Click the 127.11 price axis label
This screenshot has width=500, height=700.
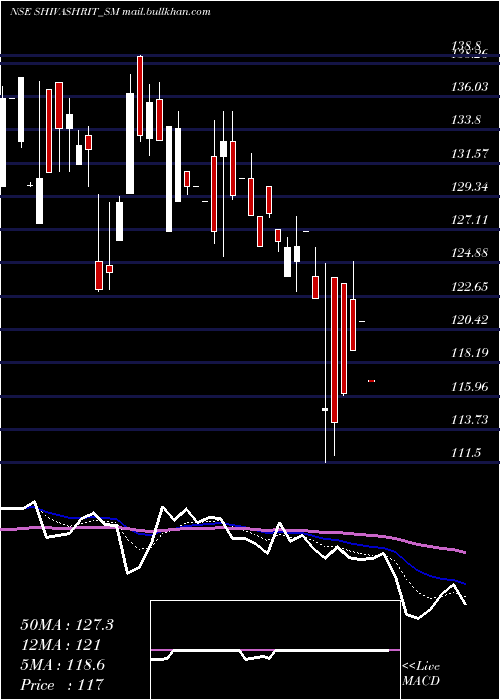pyautogui.click(x=470, y=219)
